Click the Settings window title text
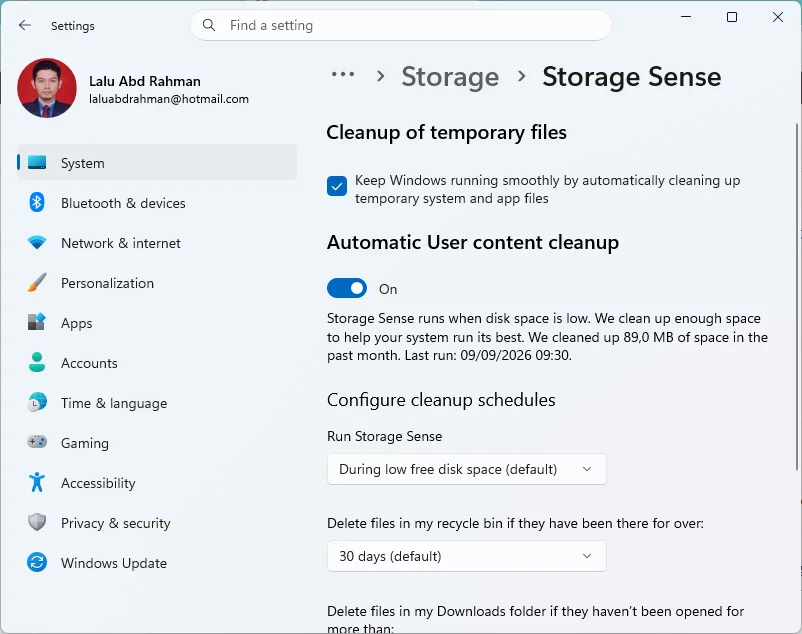The width and height of the screenshot is (802, 634). coord(73,26)
